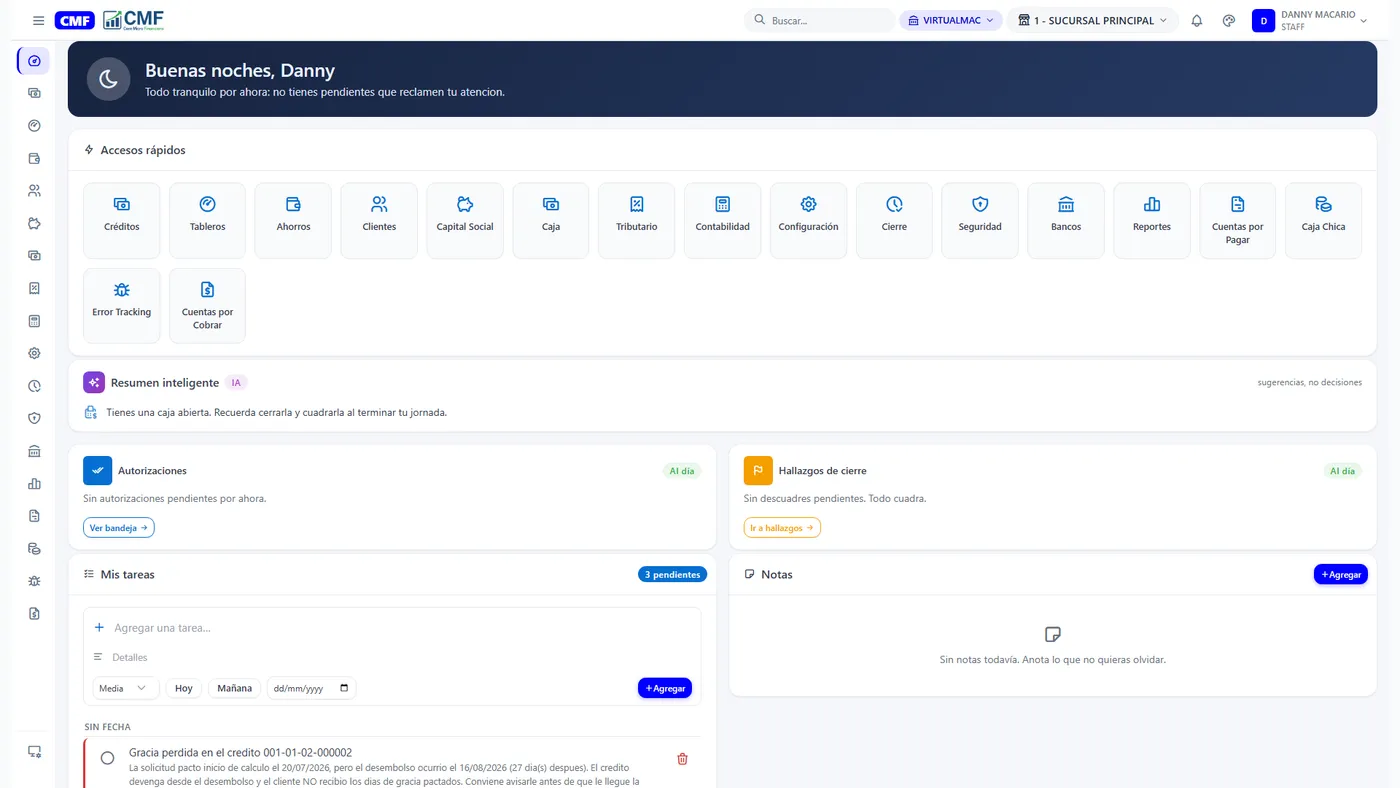Click the plus icon beside Agregar una tarea
Image resolution: width=1400 pixels, height=788 pixels.
(x=99, y=628)
